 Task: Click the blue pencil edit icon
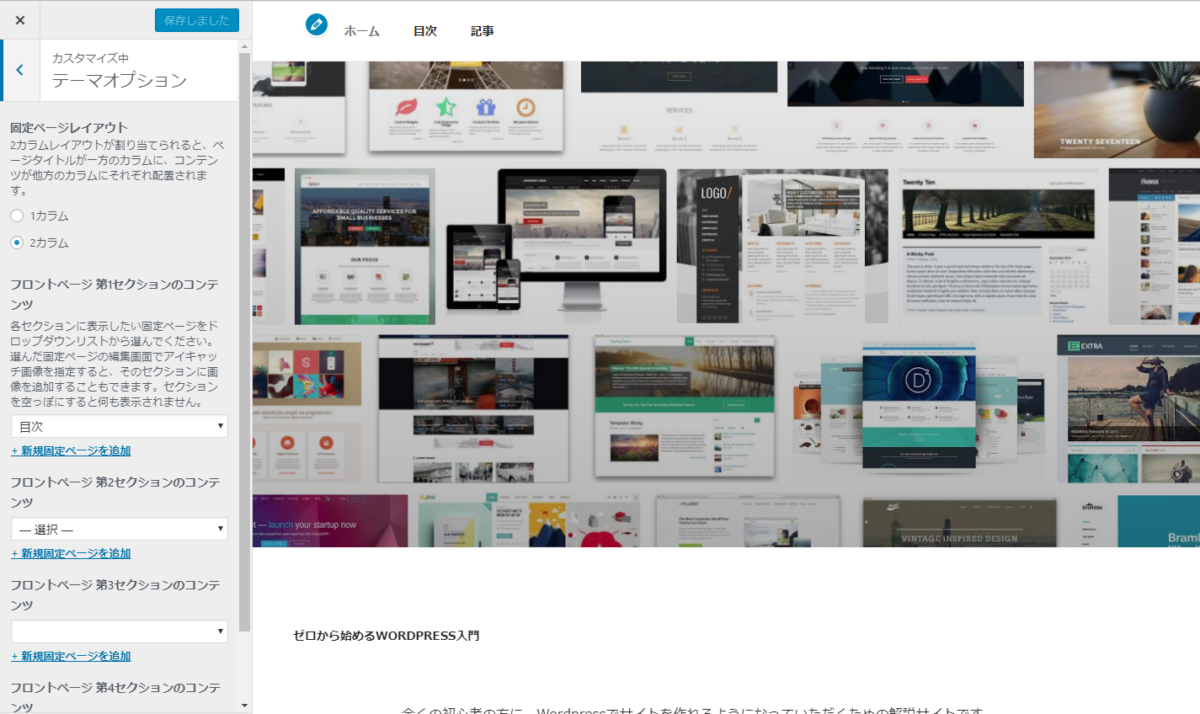click(317, 25)
